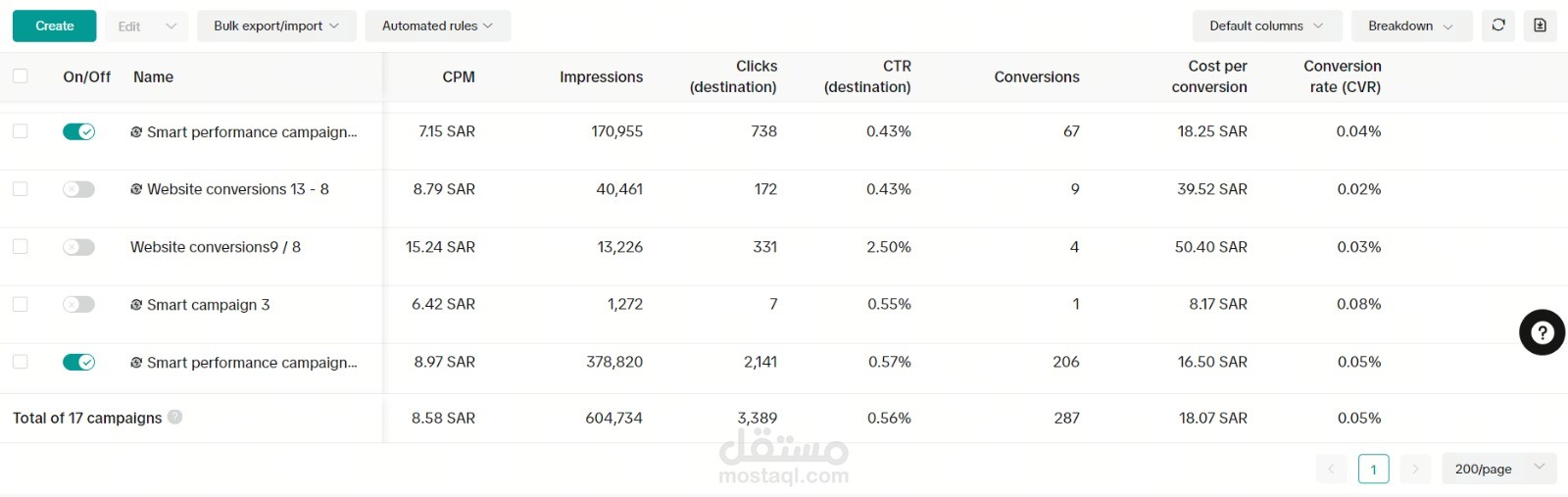Go to the next page arrow

(1415, 469)
